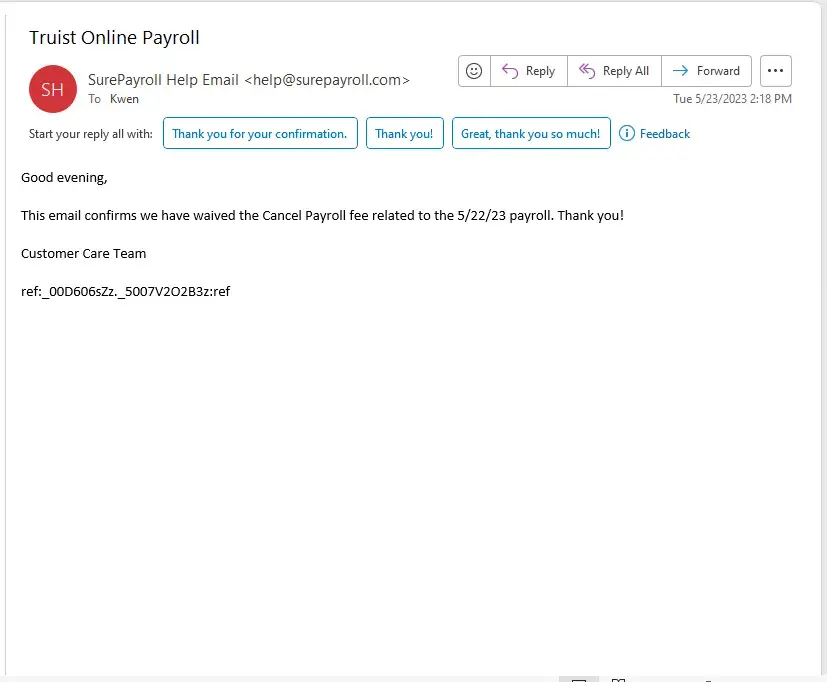Choose 'Thank you for your confirmation.' suggested reply
Screen dimensions: 827x682
260,134
